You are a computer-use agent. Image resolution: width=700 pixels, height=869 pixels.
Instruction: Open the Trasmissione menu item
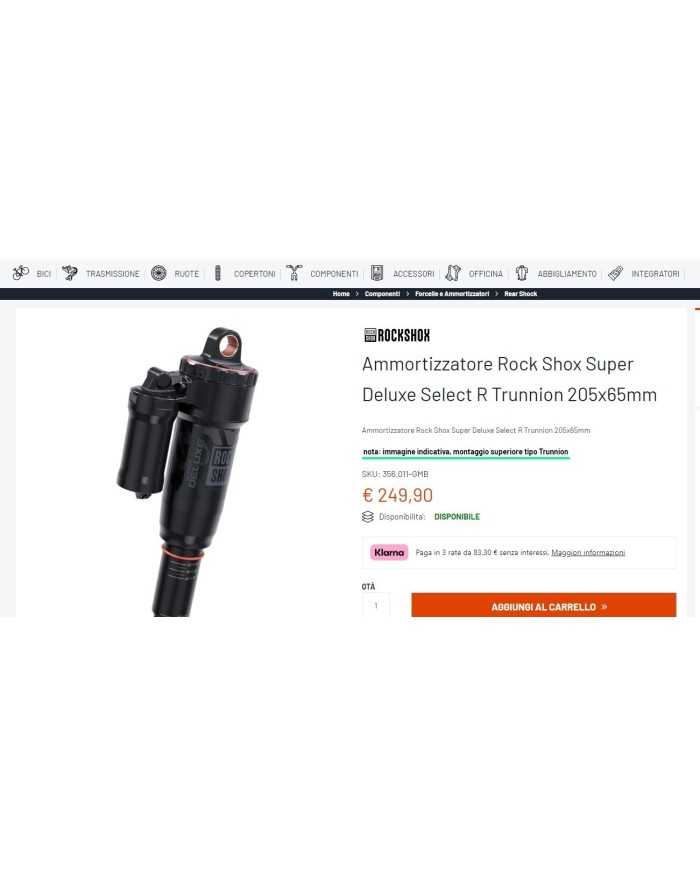click(113, 274)
